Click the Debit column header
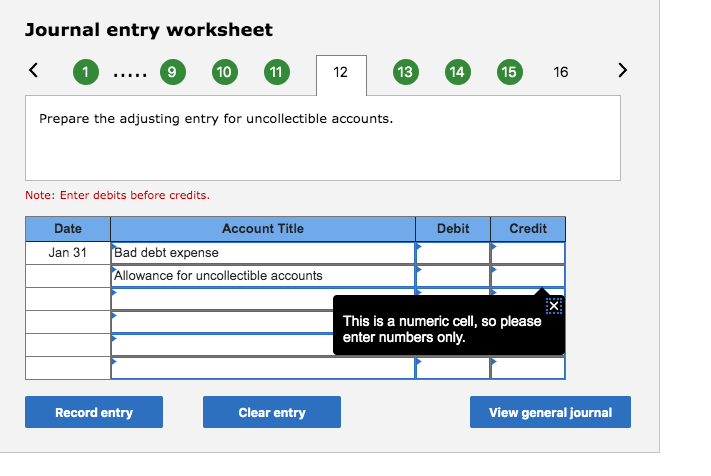 [x=453, y=228]
